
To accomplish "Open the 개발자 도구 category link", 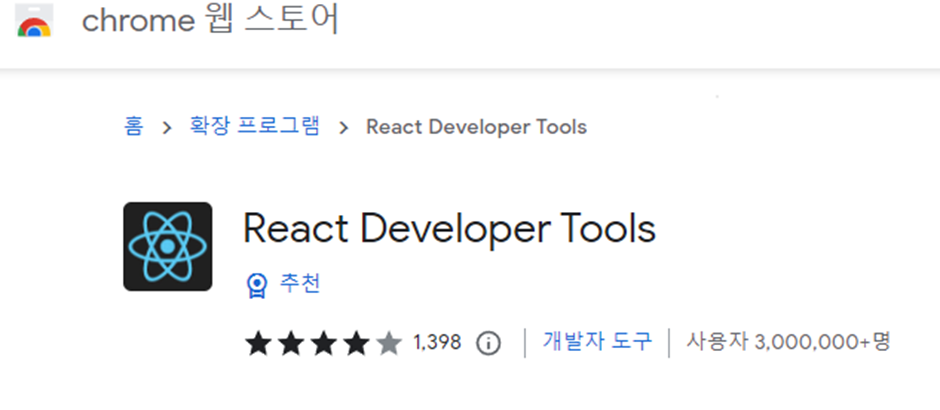I will (597, 341).
